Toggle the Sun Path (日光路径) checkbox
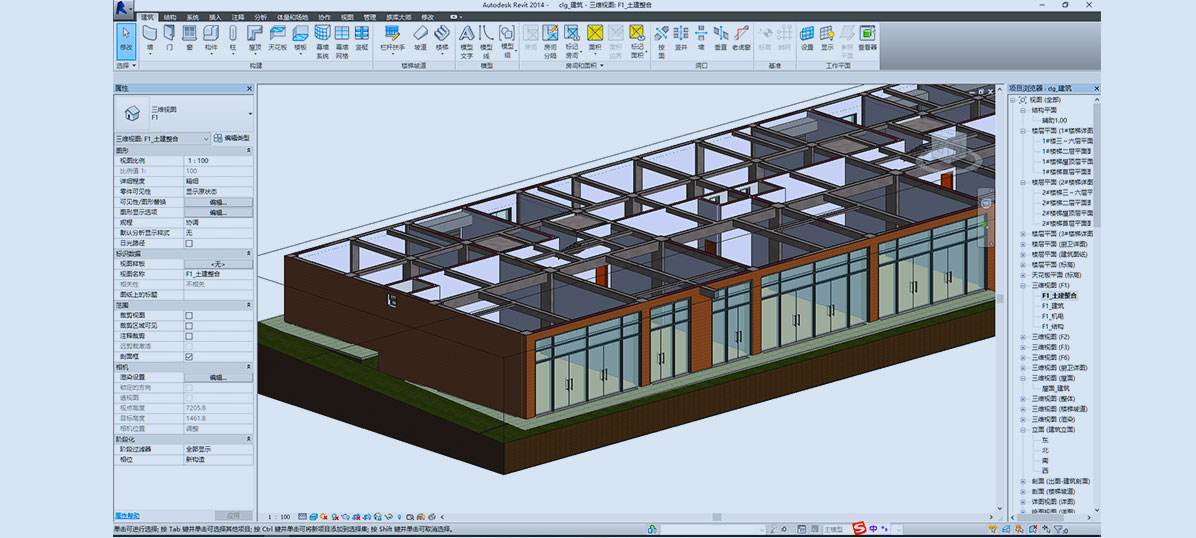This screenshot has width=1196, height=538. point(189,243)
